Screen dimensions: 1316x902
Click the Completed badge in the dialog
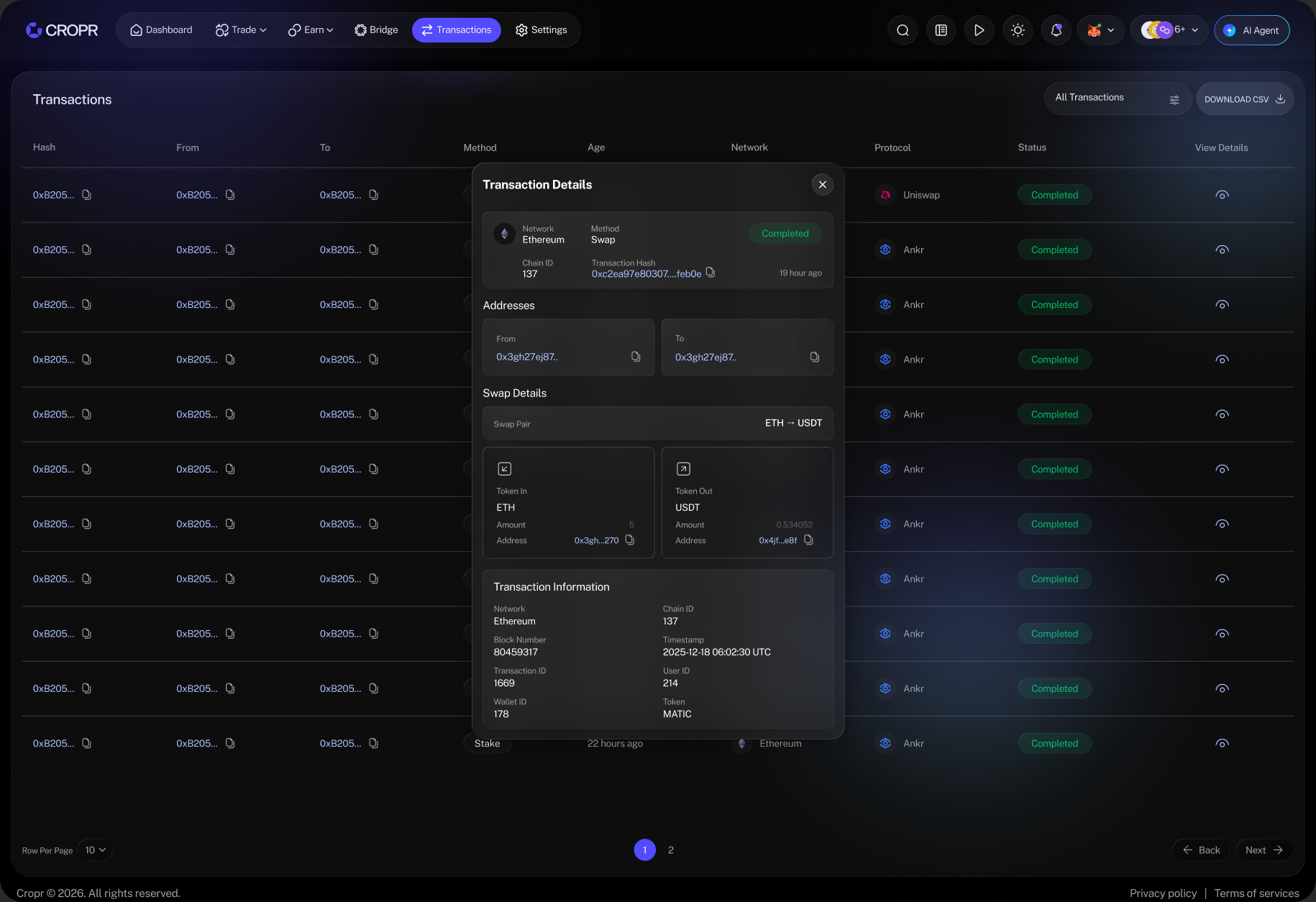pos(785,234)
